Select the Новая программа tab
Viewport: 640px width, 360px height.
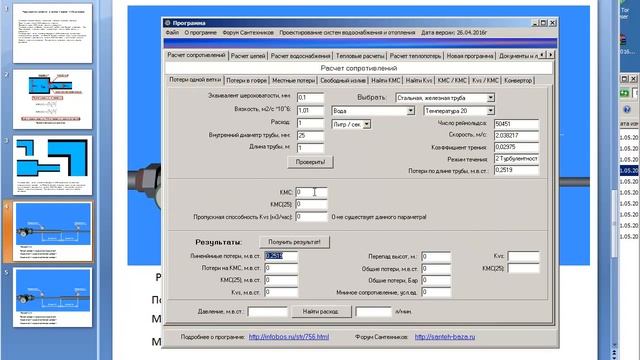point(470,56)
